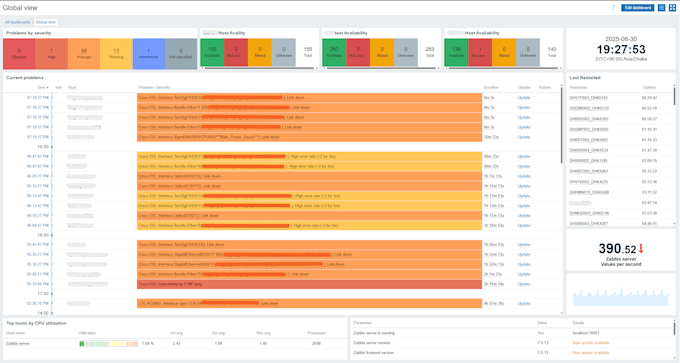Click the green Available tile showing 139
Image resolution: width=680 pixels, height=363 pixels.
(x=456, y=52)
